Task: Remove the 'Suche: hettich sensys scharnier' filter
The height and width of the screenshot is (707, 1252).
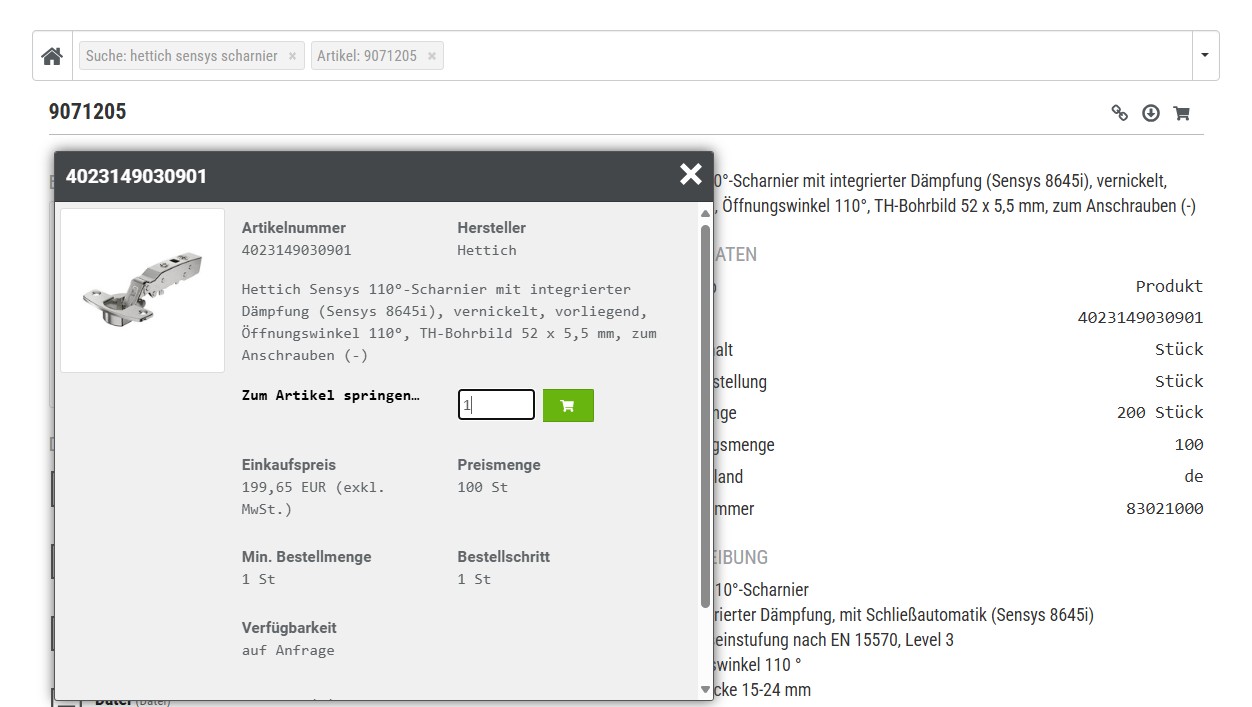Action: click(x=292, y=56)
